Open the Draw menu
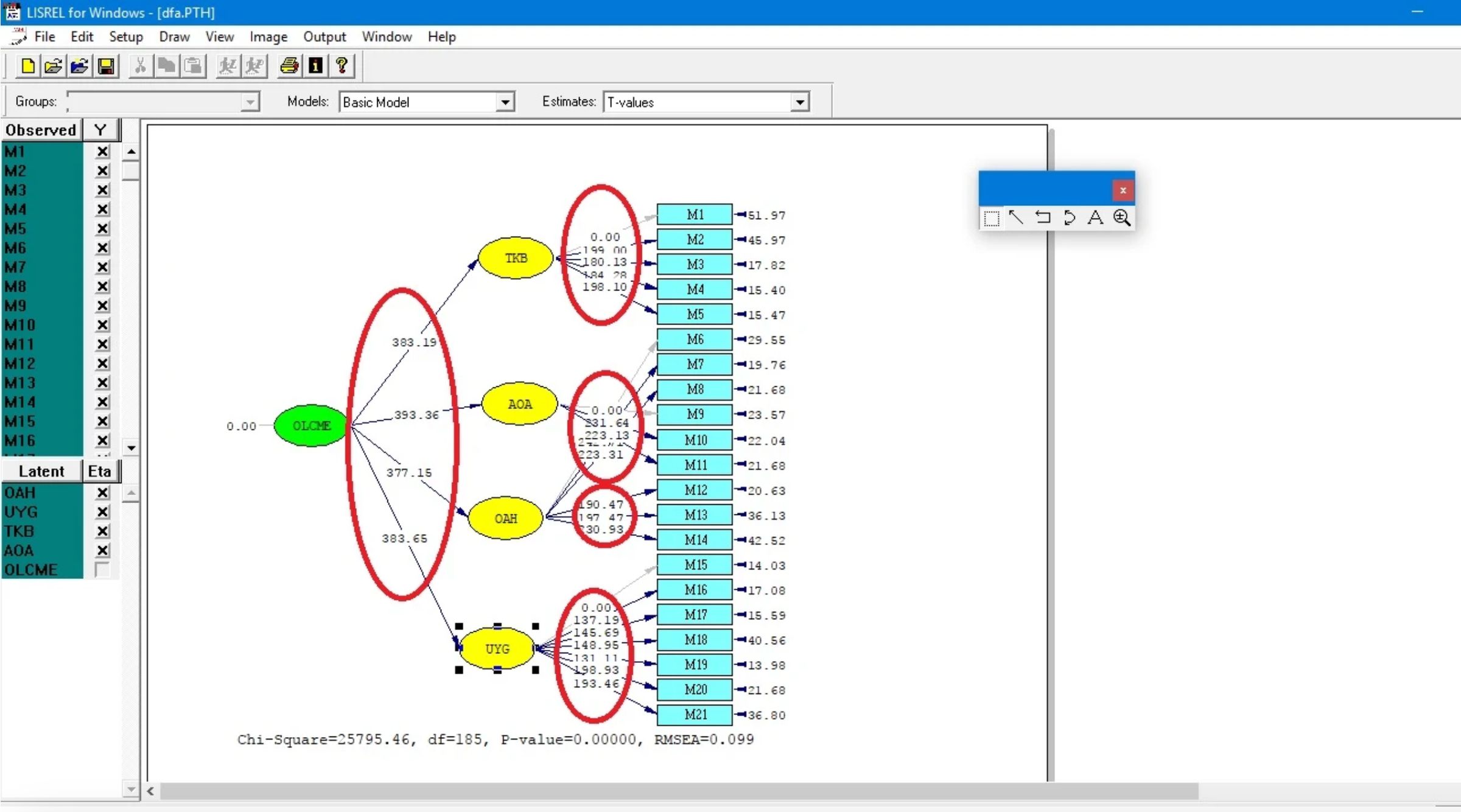The image size is (1461, 812). pos(173,37)
